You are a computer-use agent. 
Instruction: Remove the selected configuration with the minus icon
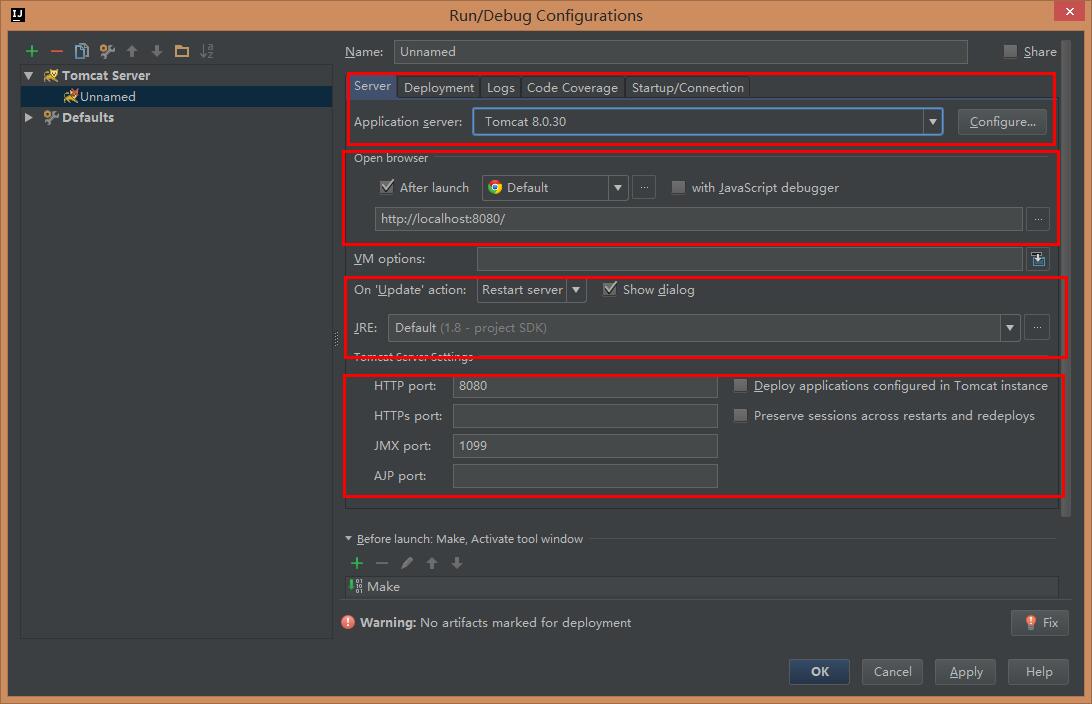tap(56, 51)
